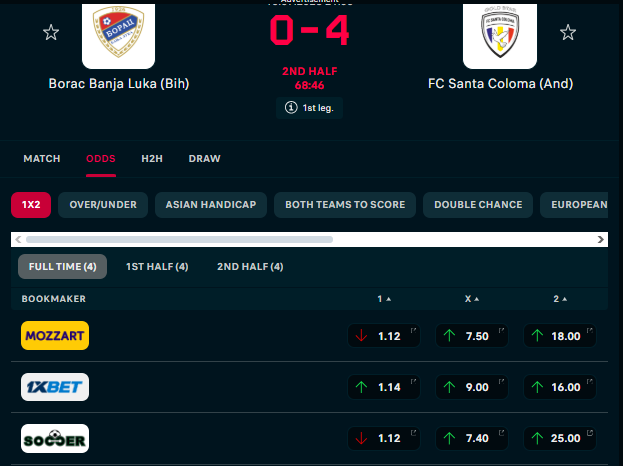Switch to the MATCH tab

(x=42, y=159)
